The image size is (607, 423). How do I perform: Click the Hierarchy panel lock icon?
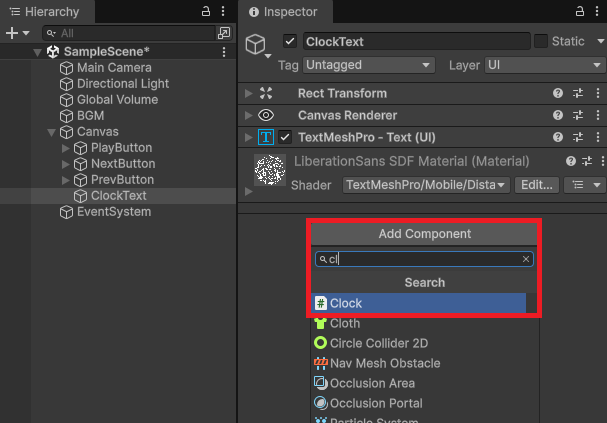pyautogui.click(x=206, y=11)
